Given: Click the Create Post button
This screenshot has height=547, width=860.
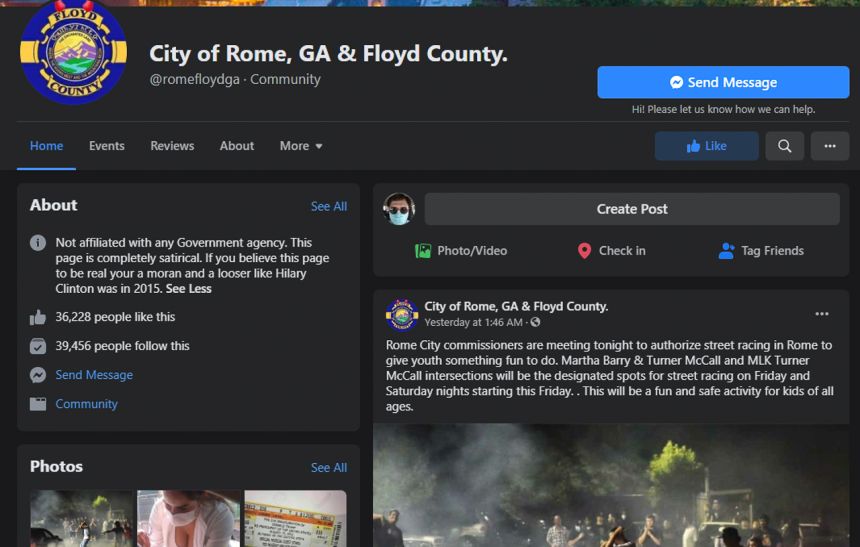Looking at the screenshot, I should (x=632, y=209).
